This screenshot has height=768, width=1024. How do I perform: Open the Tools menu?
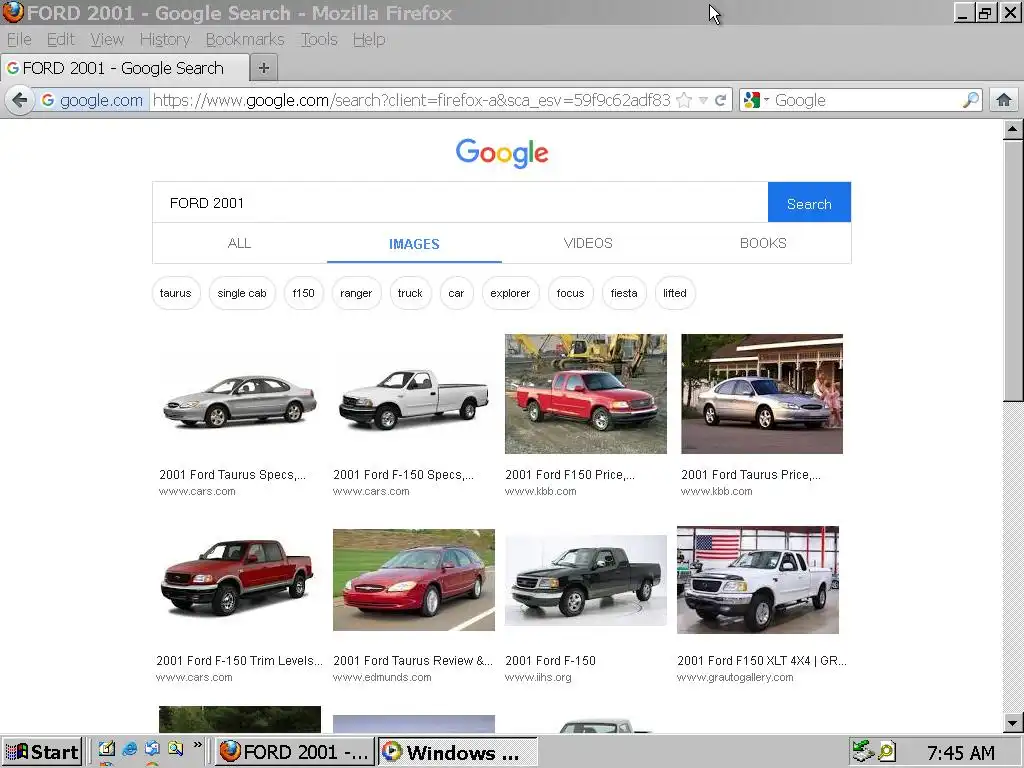319,40
